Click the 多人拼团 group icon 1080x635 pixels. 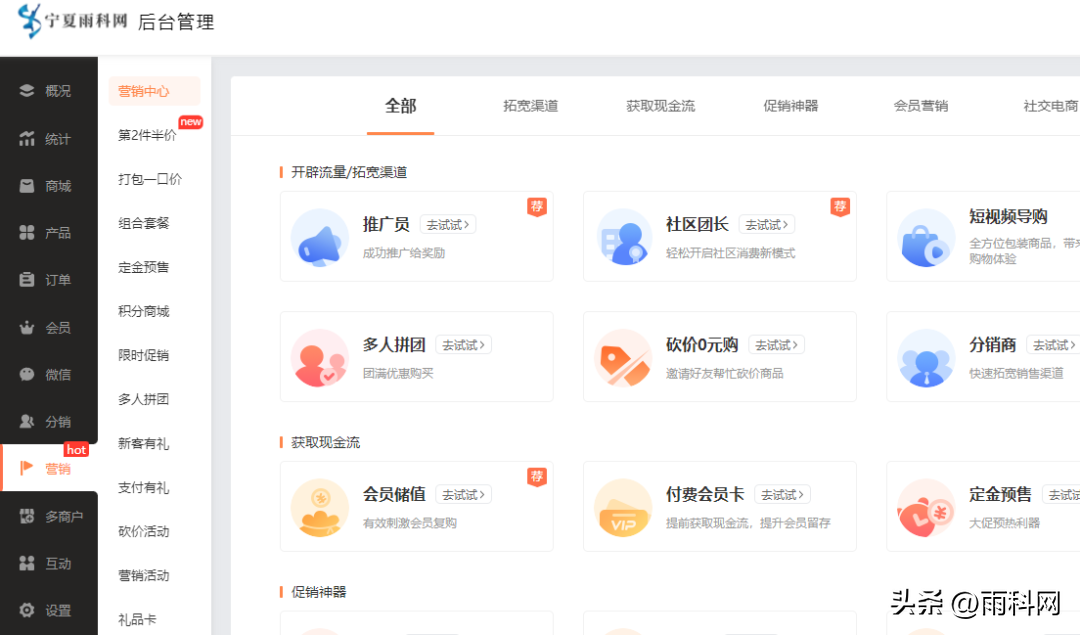click(x=320, y=358)
